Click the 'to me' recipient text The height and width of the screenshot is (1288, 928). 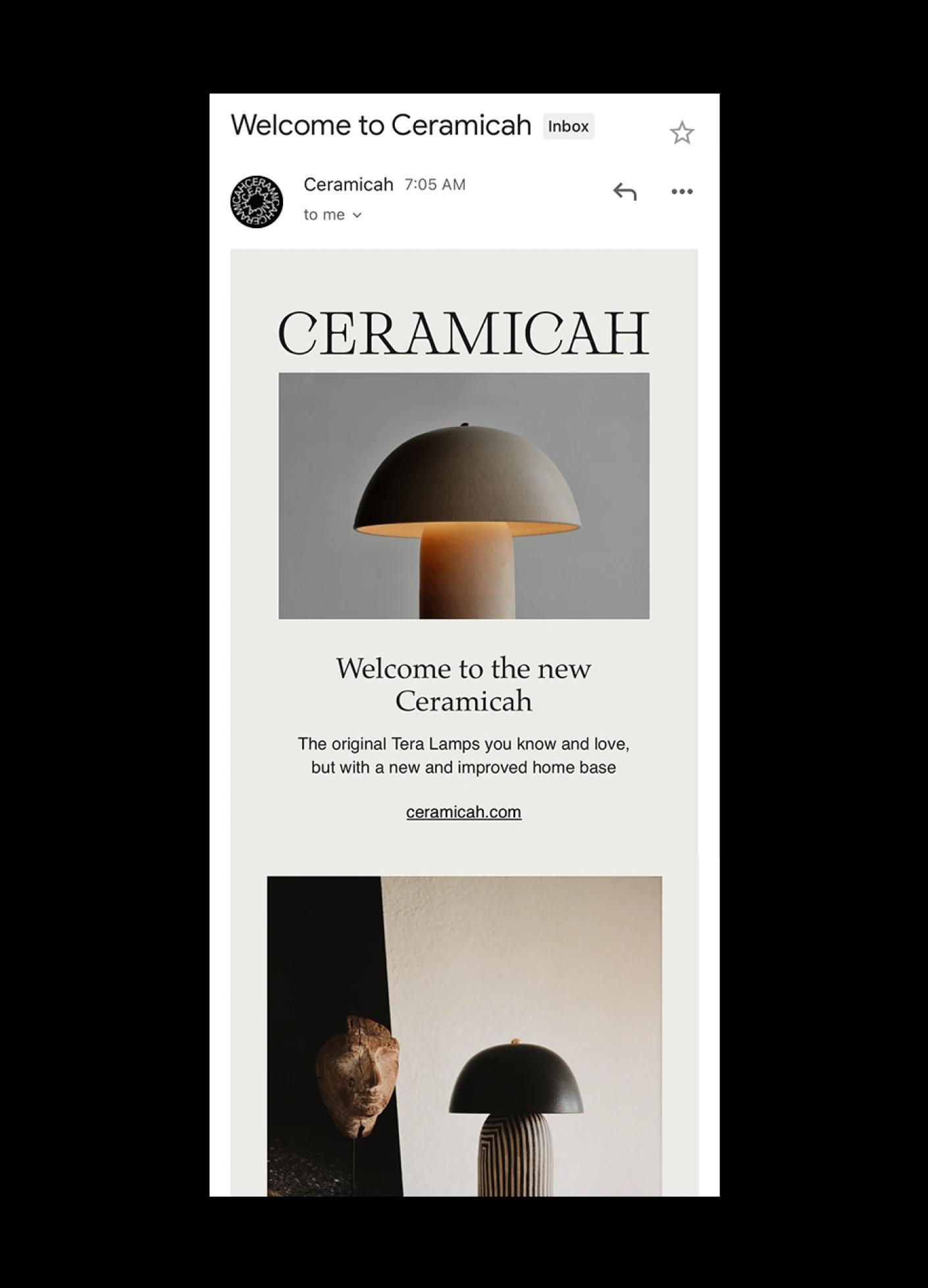324,215
